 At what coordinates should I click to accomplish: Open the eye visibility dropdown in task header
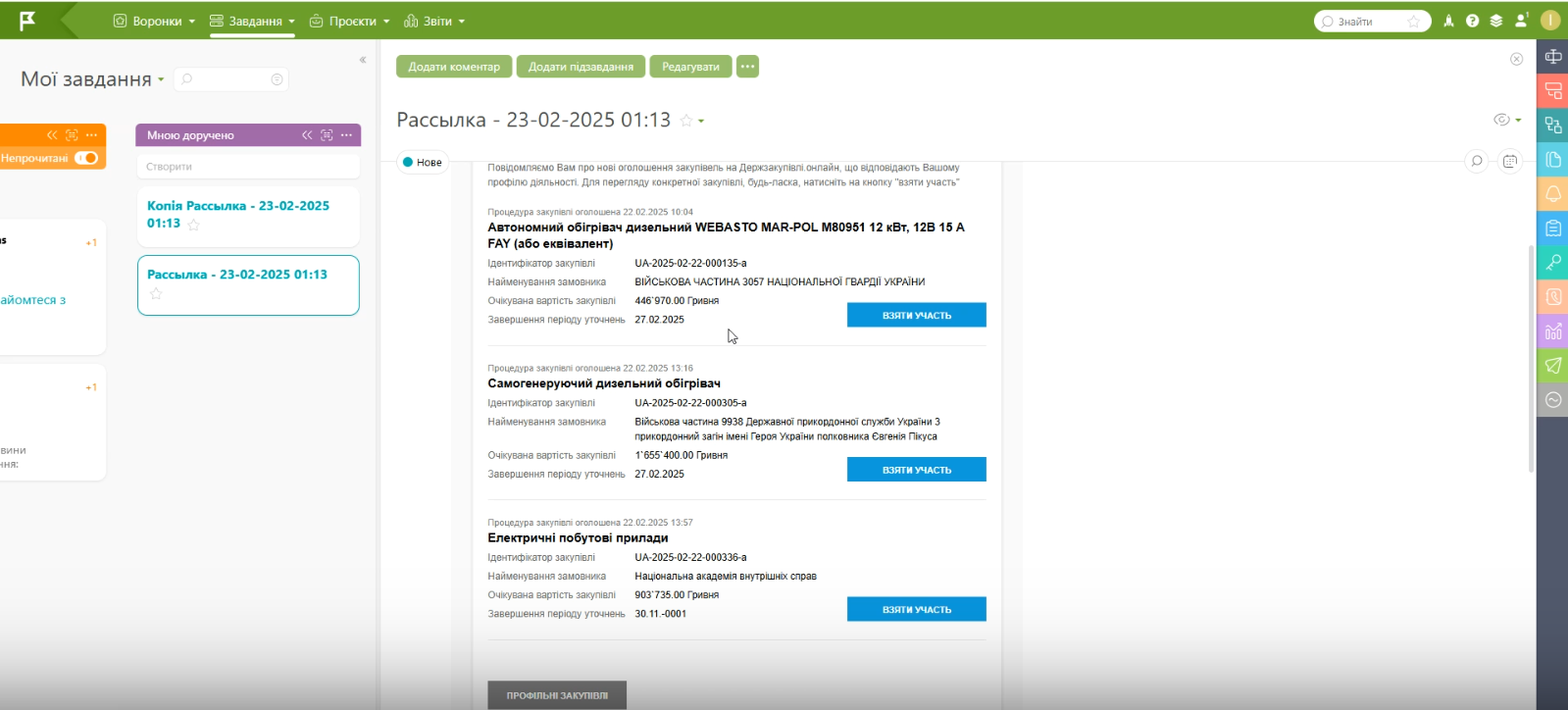coord(1507,120)
